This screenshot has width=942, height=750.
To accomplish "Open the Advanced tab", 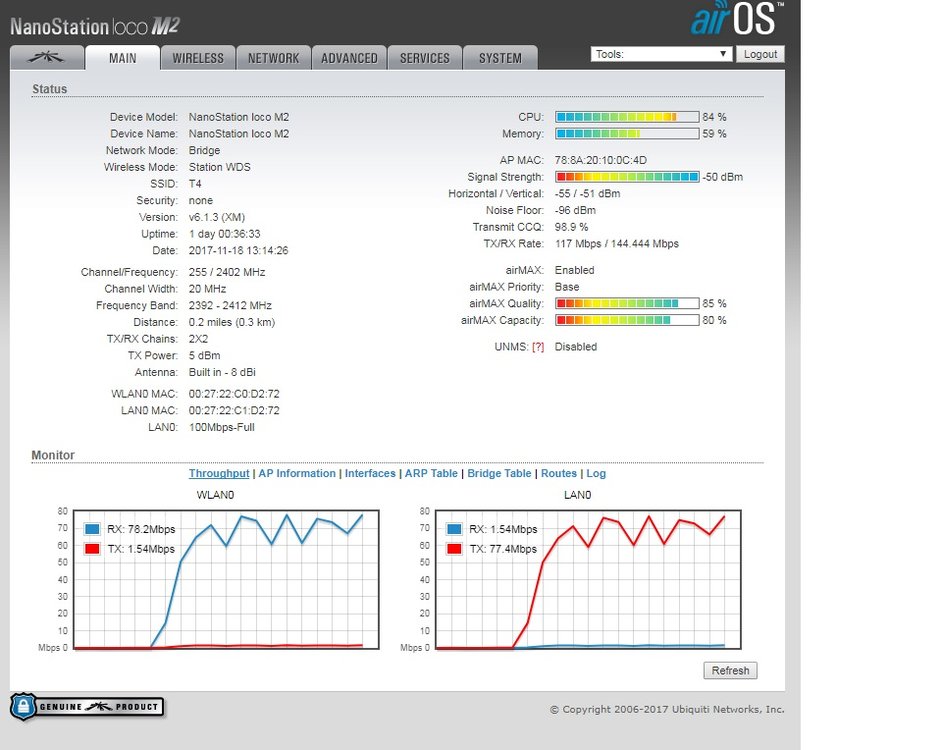I will (x=349, y=58).
